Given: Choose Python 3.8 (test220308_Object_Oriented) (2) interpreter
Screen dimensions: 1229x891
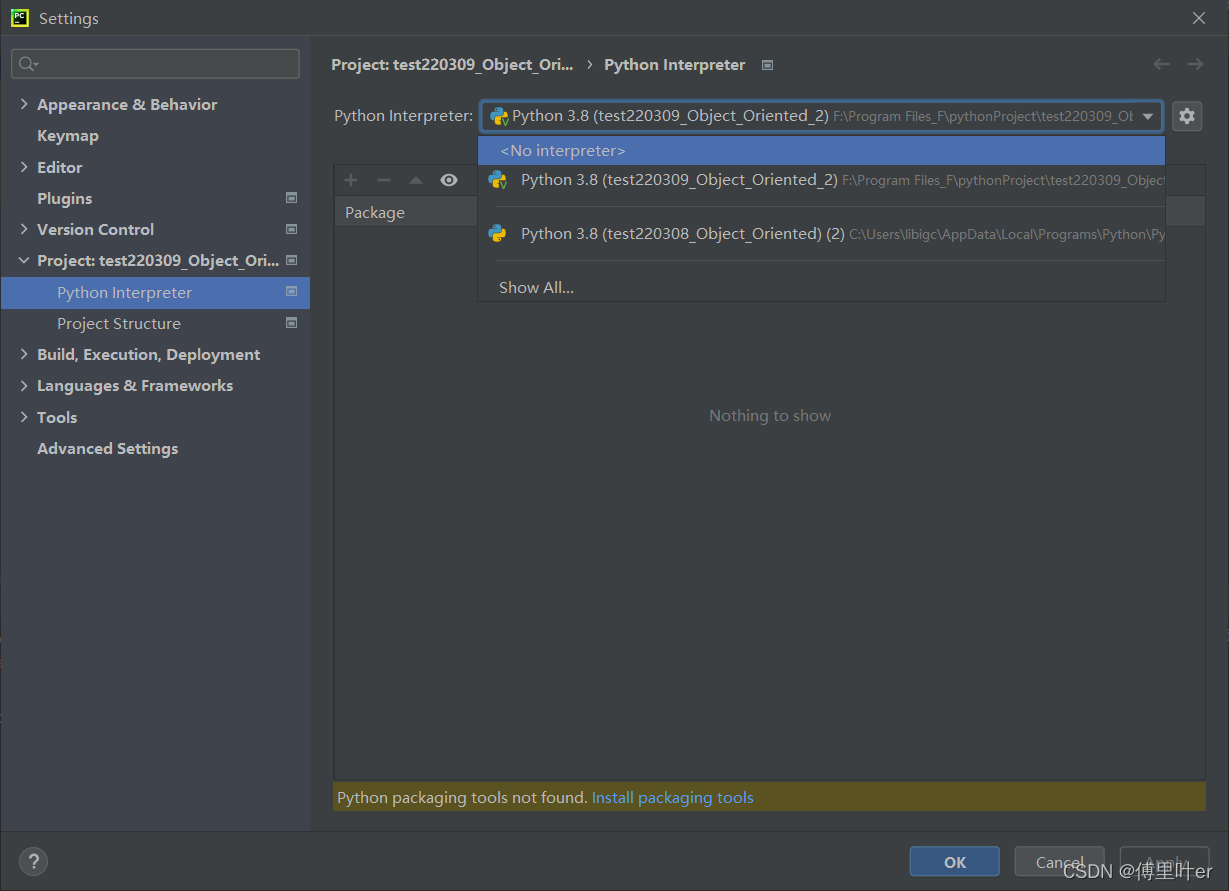Looking at the screenshot, I should 822,234.
